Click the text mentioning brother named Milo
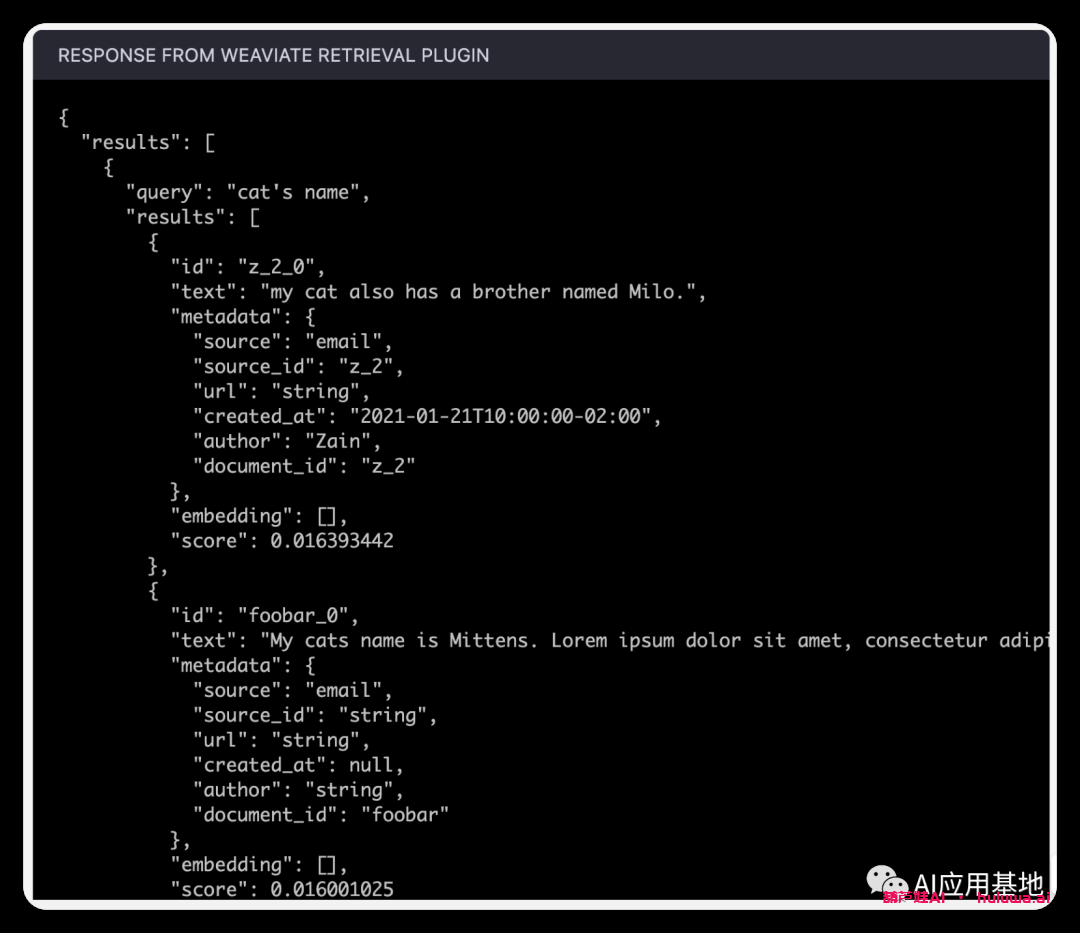Image resolution: width=1080 pixels, height=933 pixels. [482, 292]
